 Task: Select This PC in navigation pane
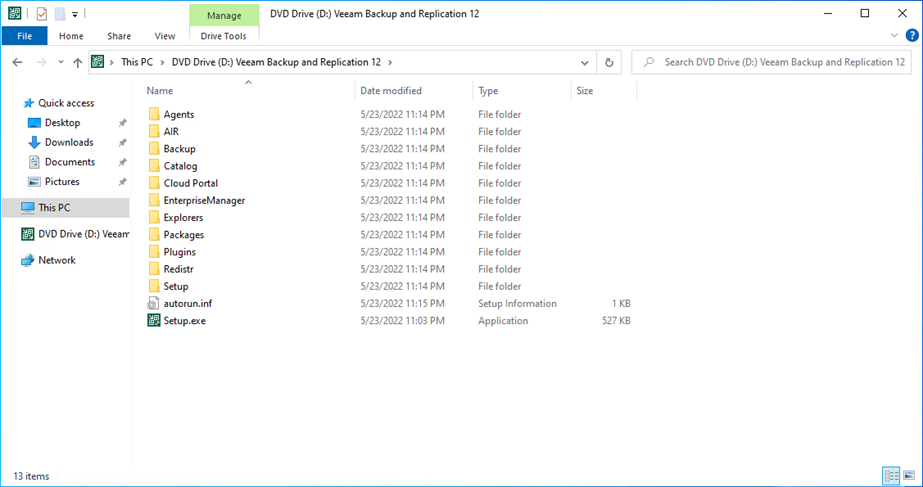[65, 208]
